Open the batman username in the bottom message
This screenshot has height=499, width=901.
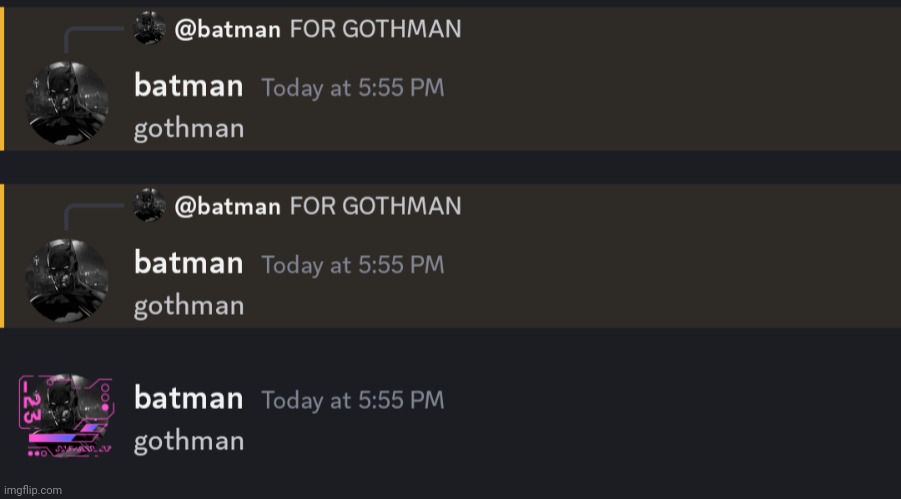(x=188, y=398)
